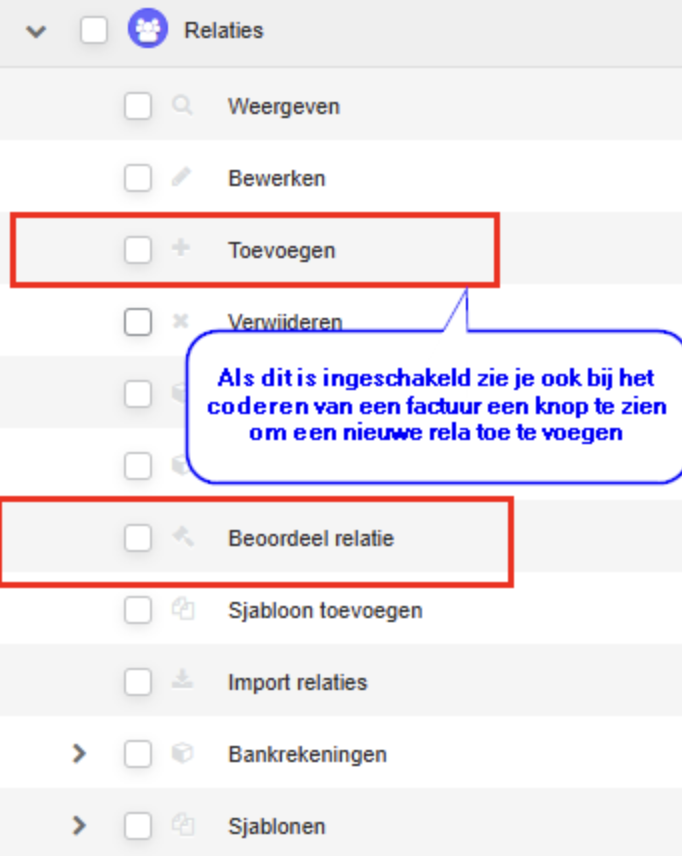This screenshot has width=682, height=856.
Task: Click the copy icon beside Sjabloon toevoegen
Action: click(x=182, y=610)
